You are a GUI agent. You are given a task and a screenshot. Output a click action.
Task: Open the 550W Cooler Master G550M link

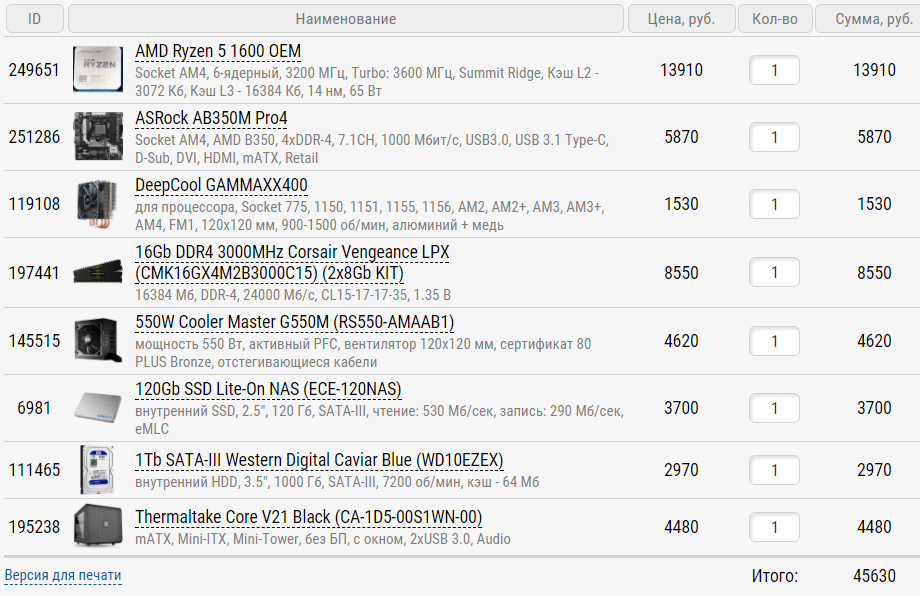295,322
